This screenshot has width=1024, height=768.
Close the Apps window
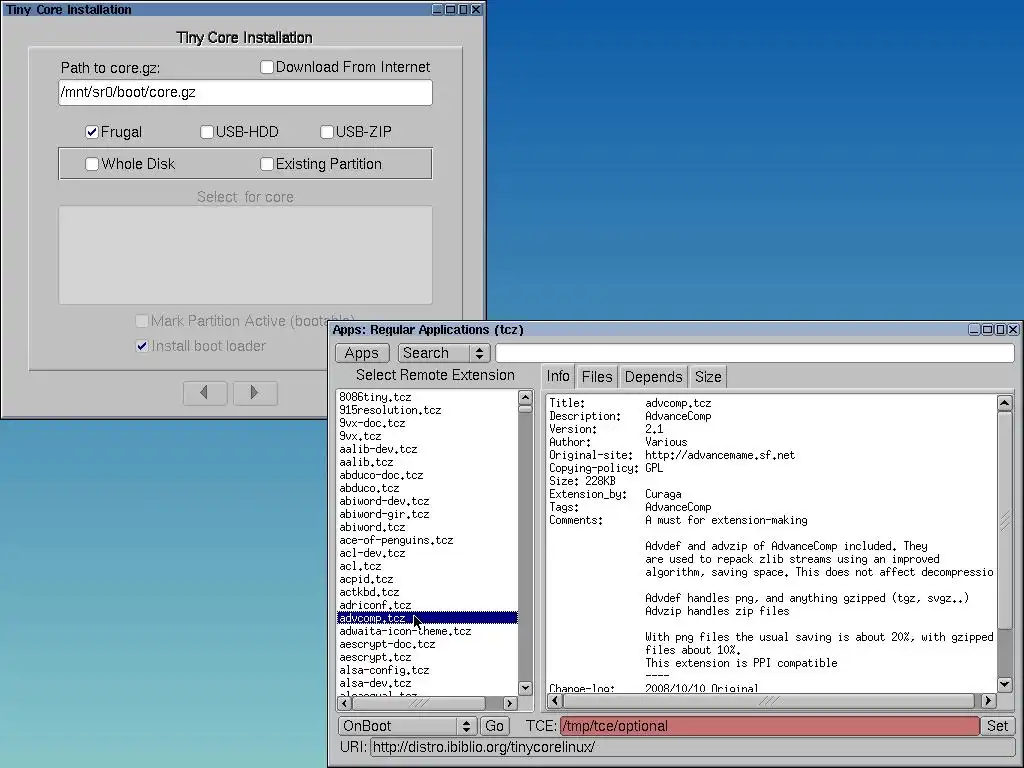click(x=1013, y=330)
